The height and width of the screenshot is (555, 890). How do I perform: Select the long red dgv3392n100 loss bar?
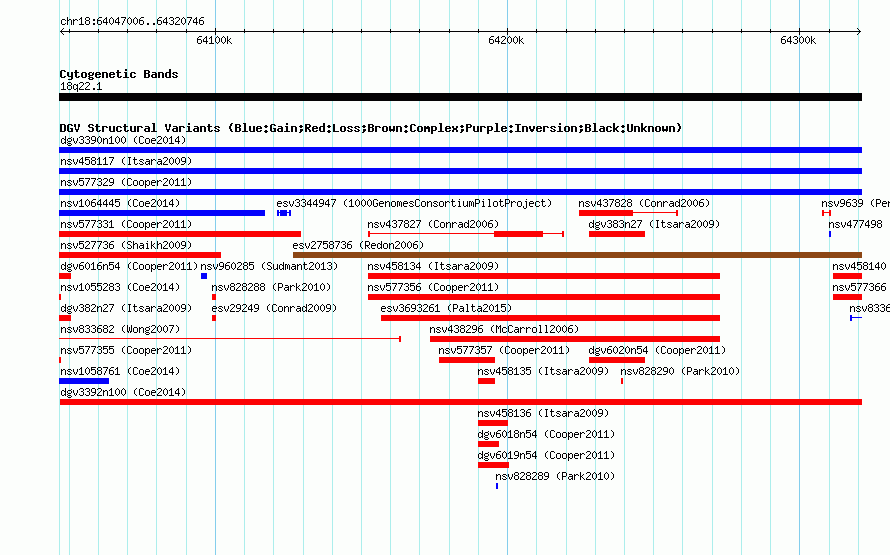(460, 402)
